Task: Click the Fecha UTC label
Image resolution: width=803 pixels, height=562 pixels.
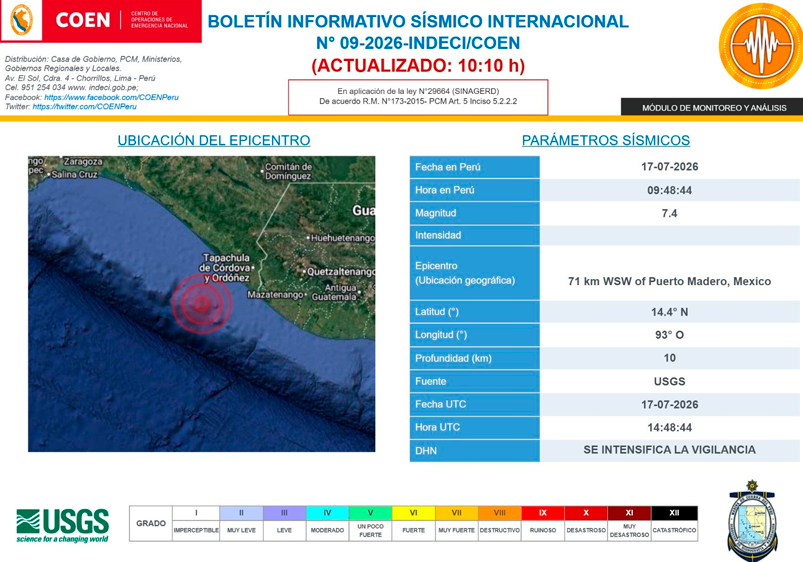Action: click(x=440, y=404)
